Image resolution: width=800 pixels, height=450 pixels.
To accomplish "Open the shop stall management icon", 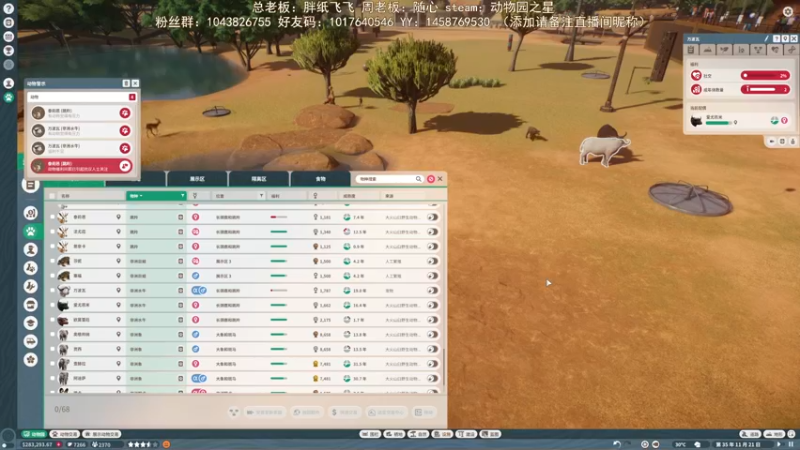I will point(31,305).
